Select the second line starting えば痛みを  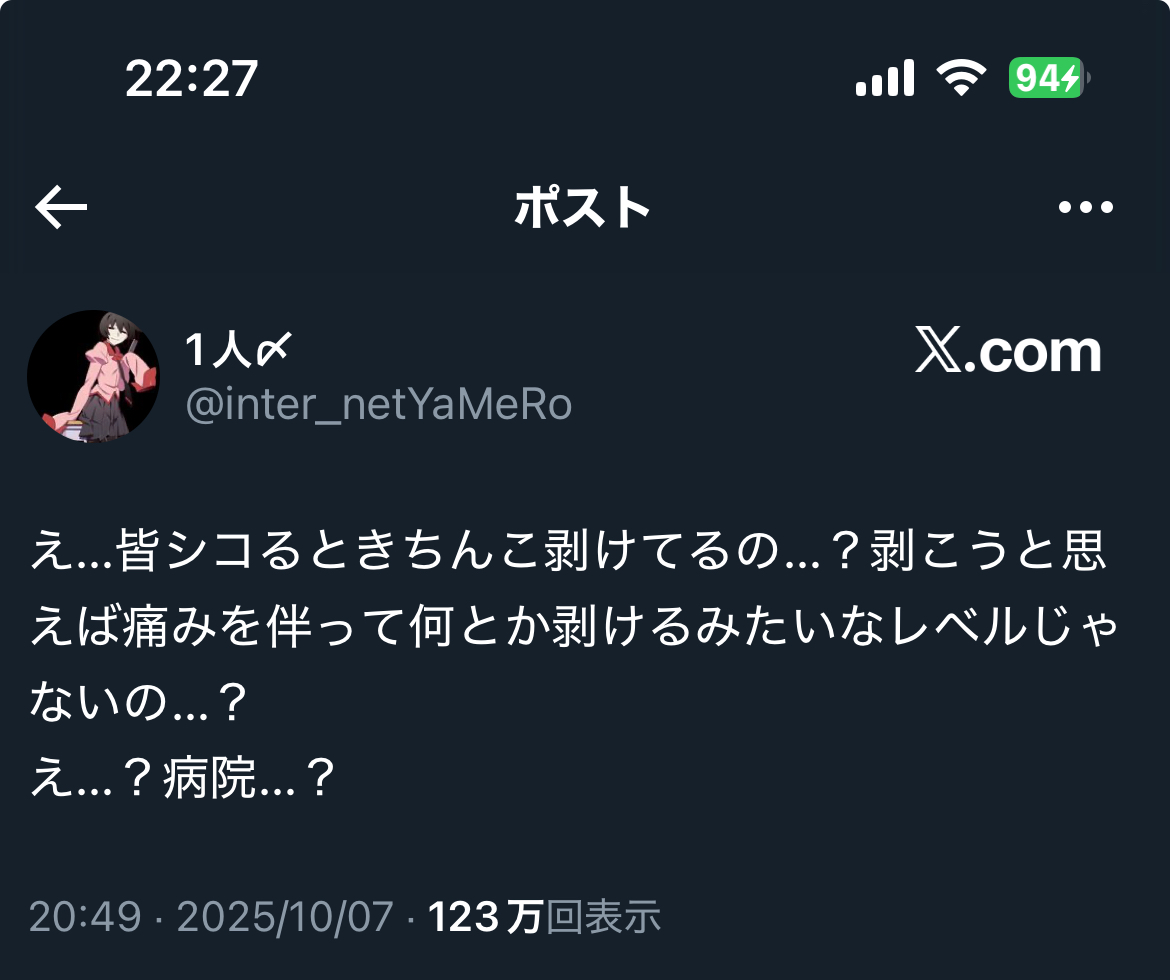click(x=574, y=626)
